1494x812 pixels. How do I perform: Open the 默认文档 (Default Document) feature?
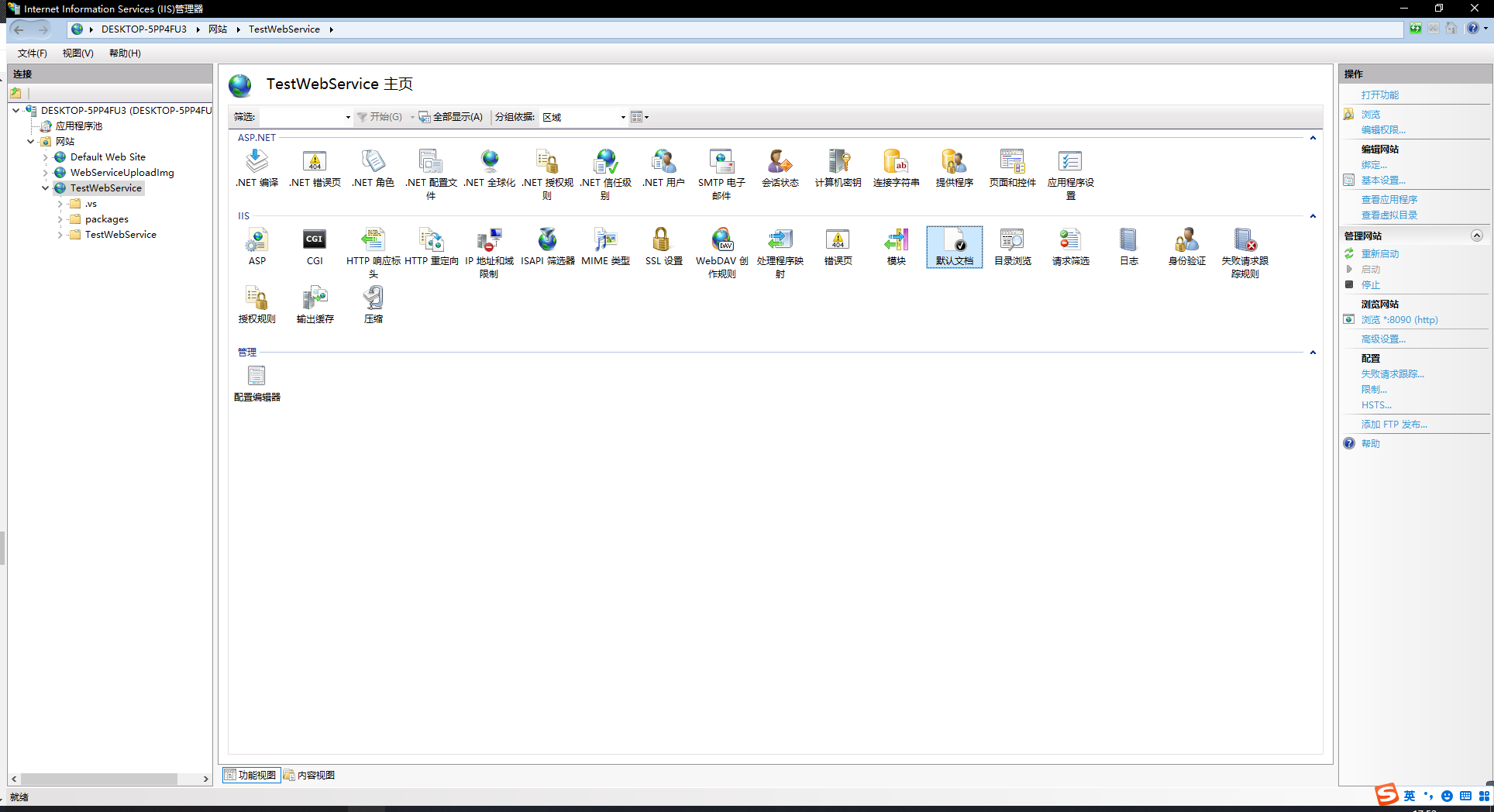point(954,246)
